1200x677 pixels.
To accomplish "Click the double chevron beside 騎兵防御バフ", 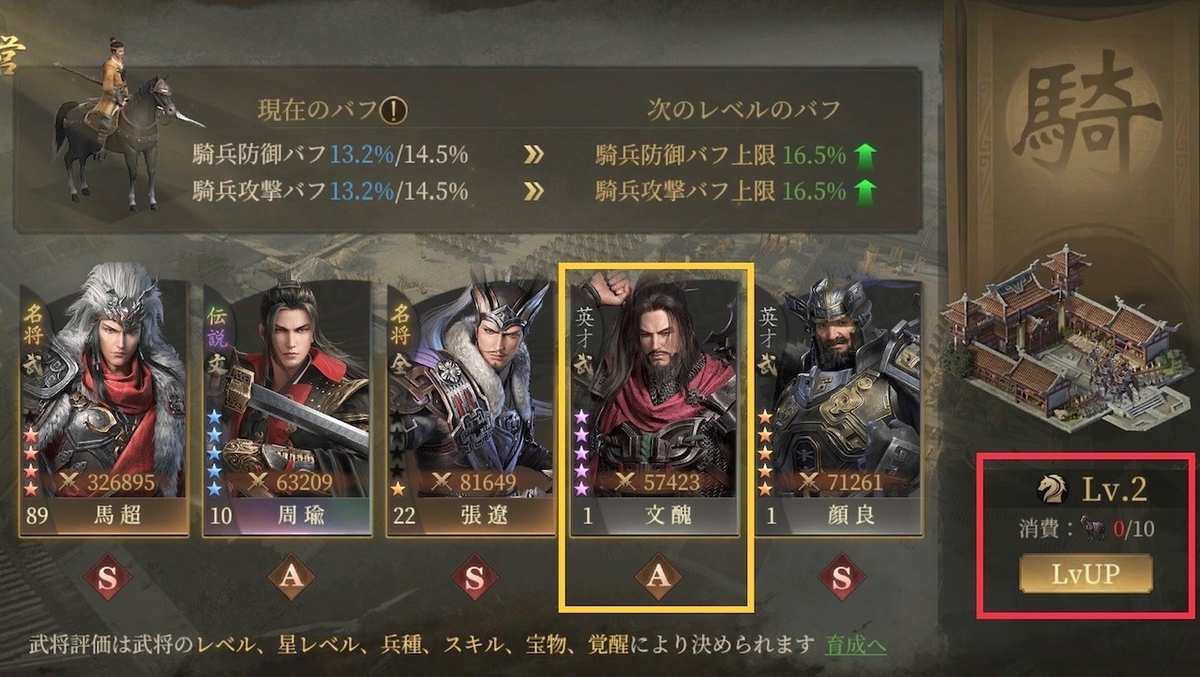I will [535, 155].
